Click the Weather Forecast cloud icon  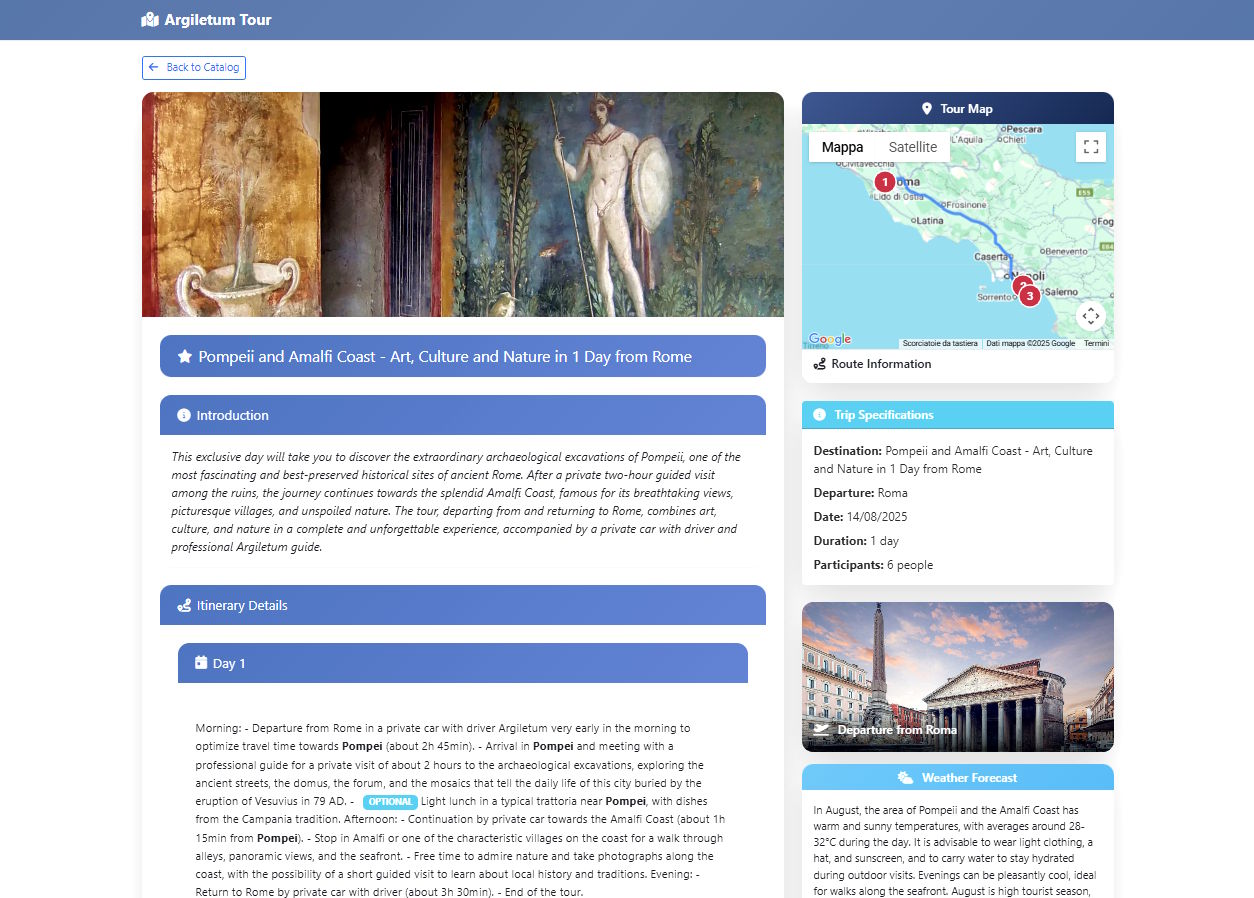[905, 778]
